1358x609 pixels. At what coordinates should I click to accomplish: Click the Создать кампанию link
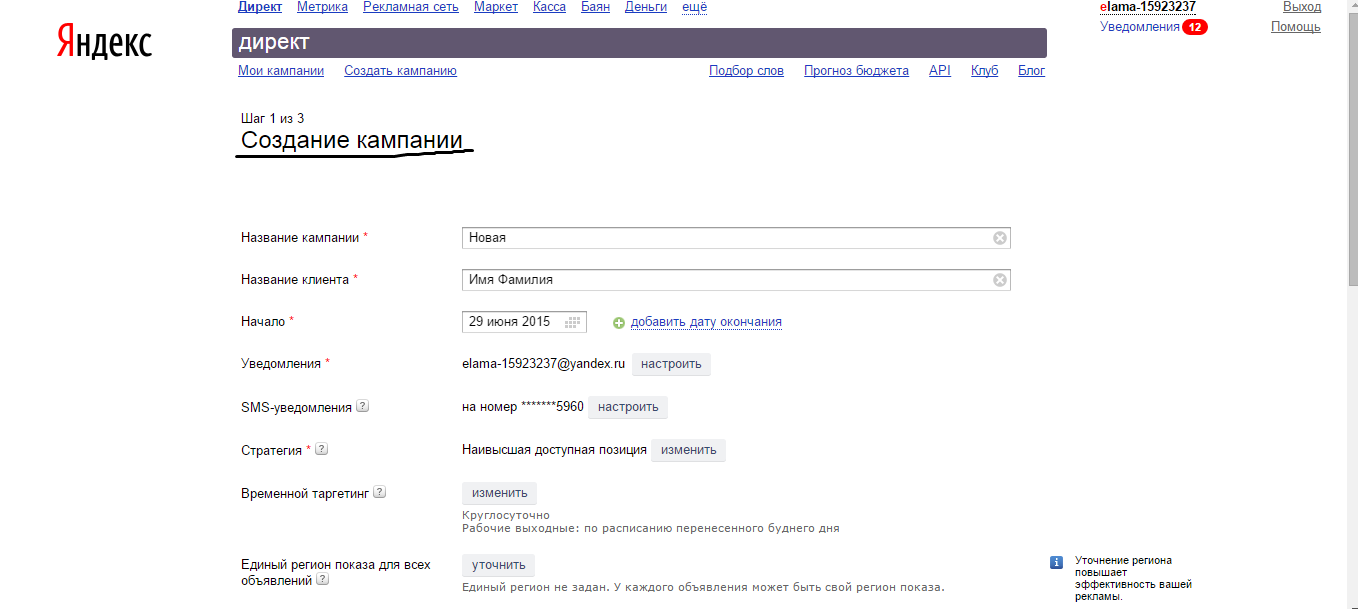coord(400,71)
